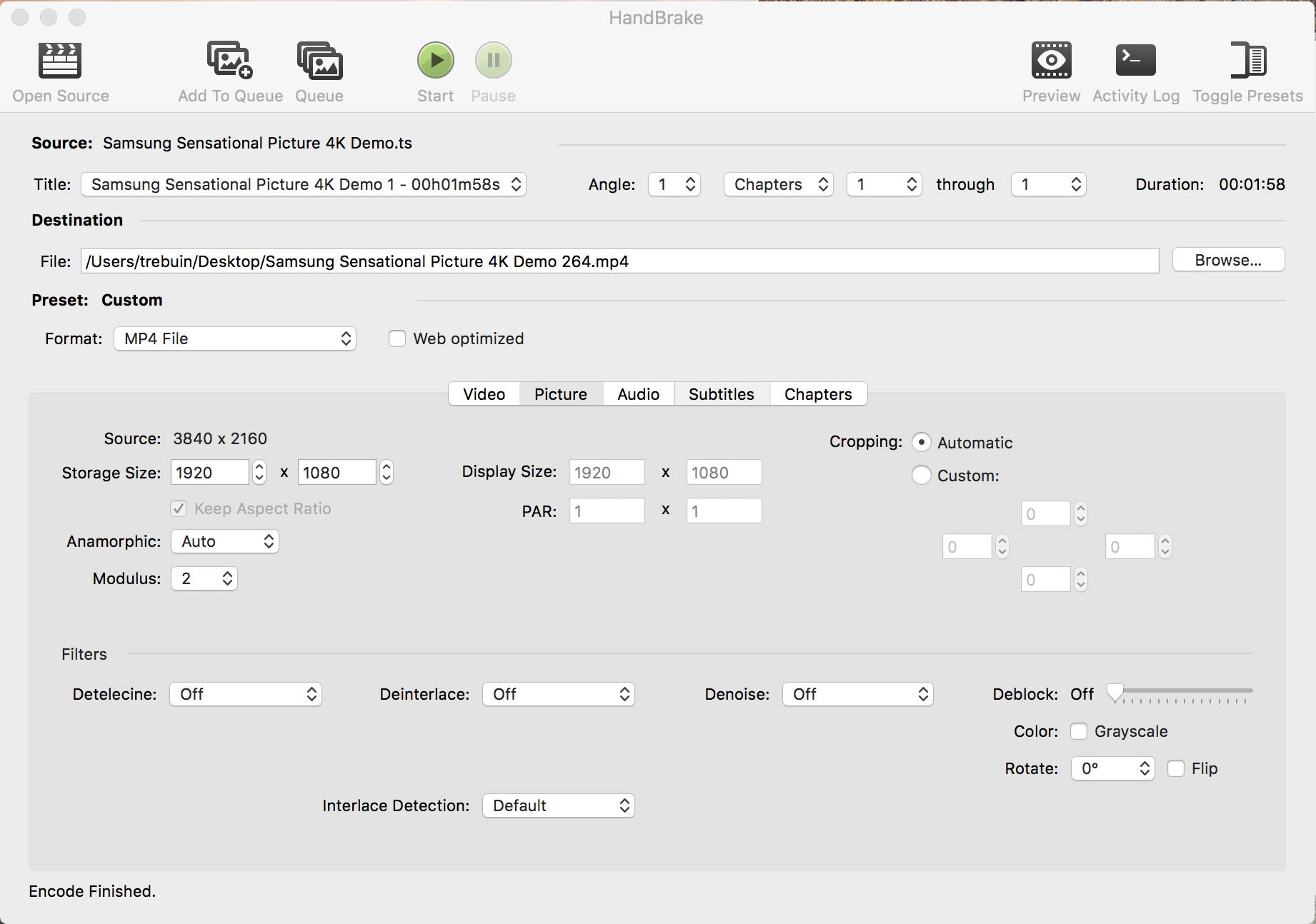Screen dimensions: 1316x924
Task: Click the left crop value field
Action: tap(967, 547)
